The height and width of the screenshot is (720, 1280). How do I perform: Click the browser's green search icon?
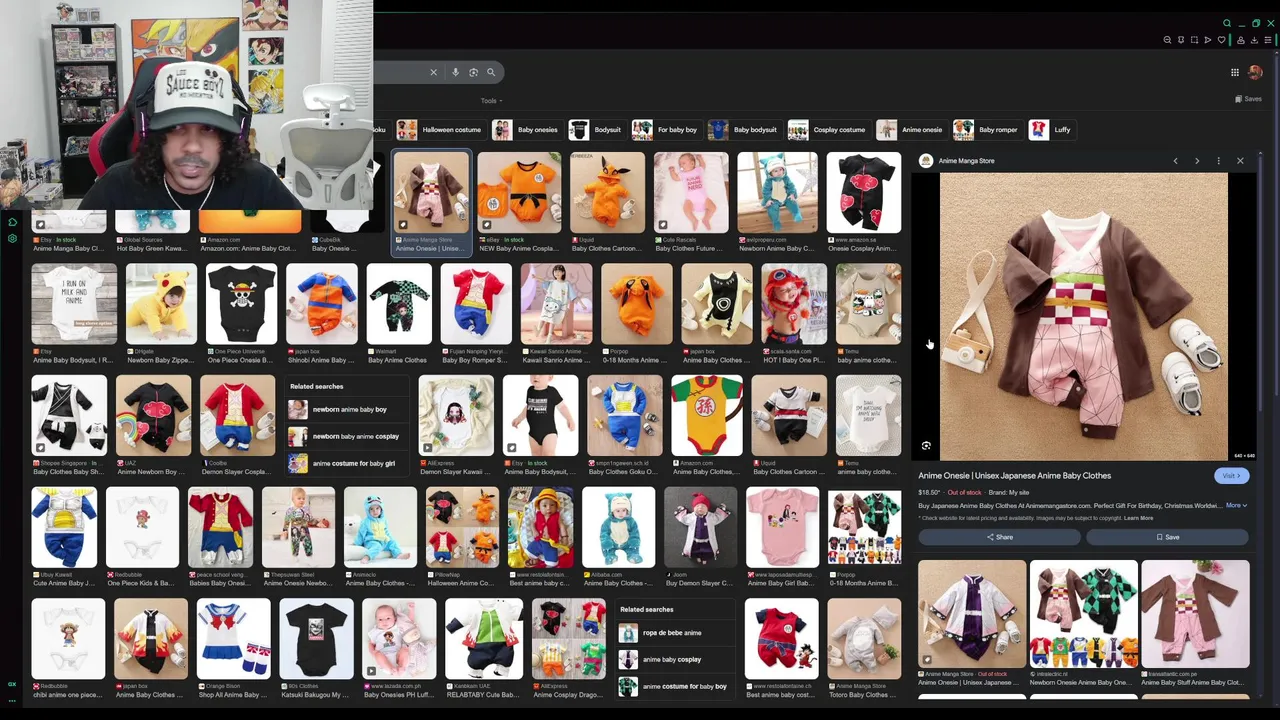1227,23
